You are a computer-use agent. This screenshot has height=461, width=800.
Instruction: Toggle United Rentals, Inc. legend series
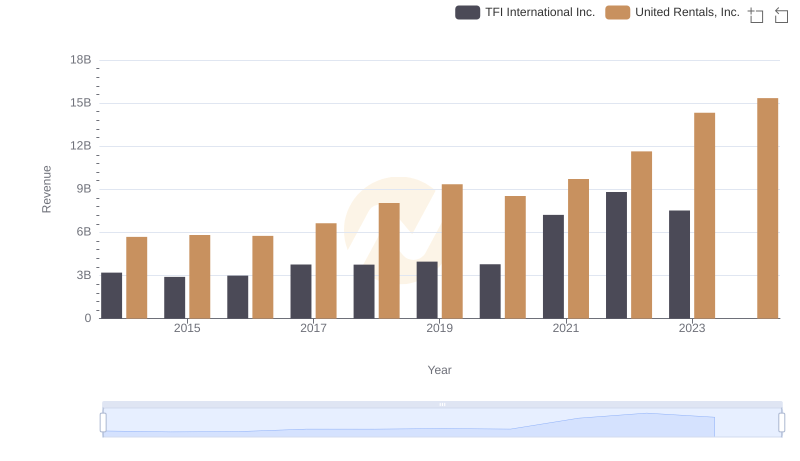[x=672, y=12]
